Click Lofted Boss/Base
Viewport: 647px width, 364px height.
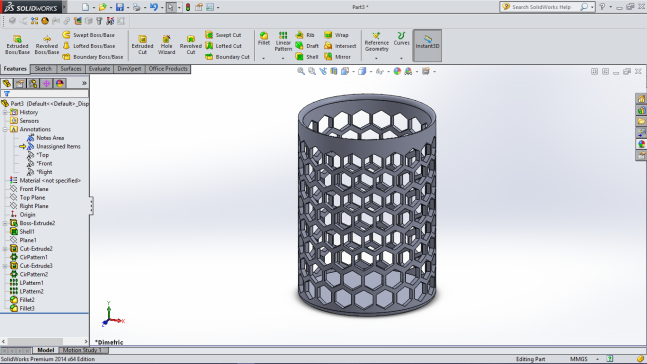pyautogui.click(x=89, y=46)
